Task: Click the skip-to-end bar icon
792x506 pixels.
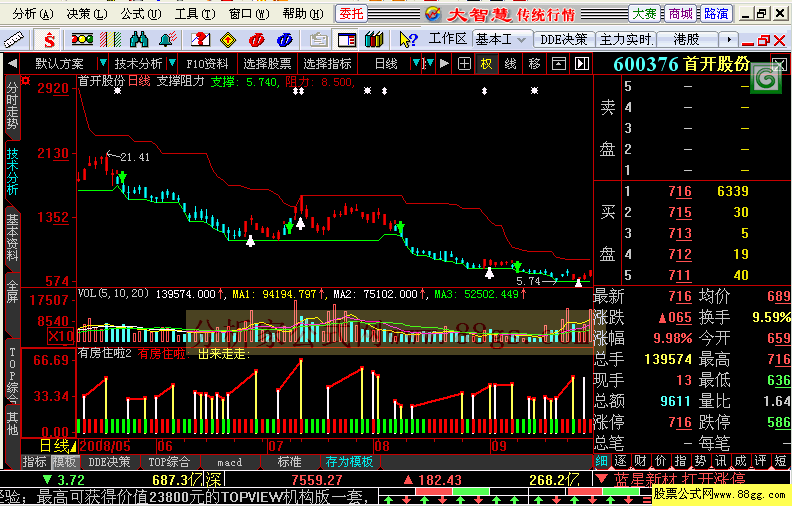Action: [582, 64]
